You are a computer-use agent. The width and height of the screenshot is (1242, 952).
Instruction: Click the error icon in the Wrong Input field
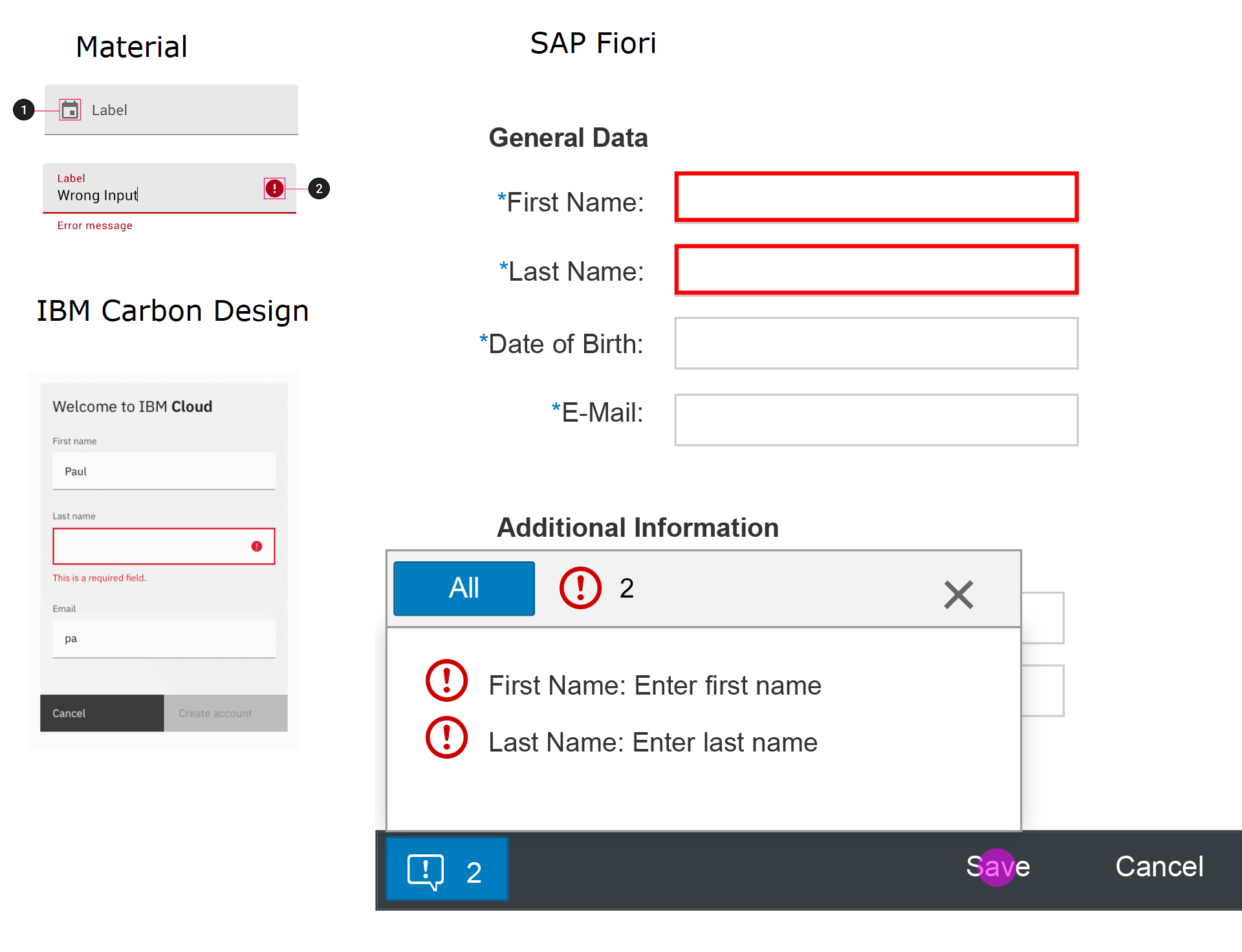274,188
